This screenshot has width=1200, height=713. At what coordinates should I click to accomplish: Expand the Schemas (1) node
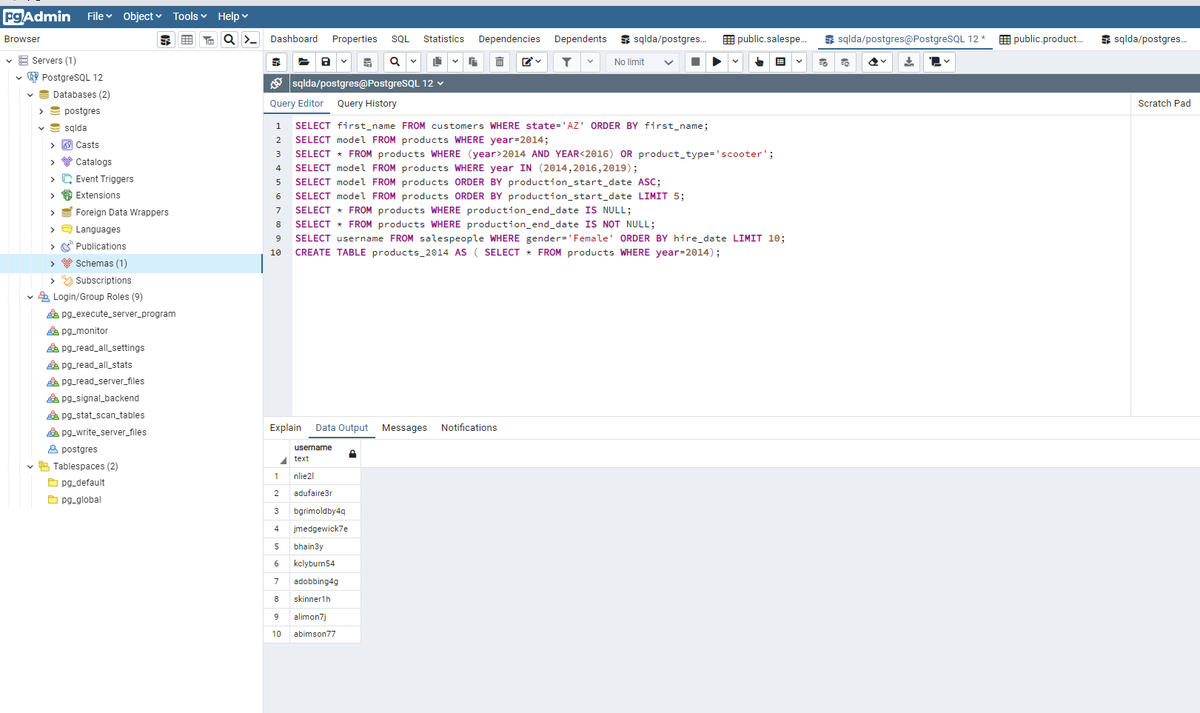(52, 263)
